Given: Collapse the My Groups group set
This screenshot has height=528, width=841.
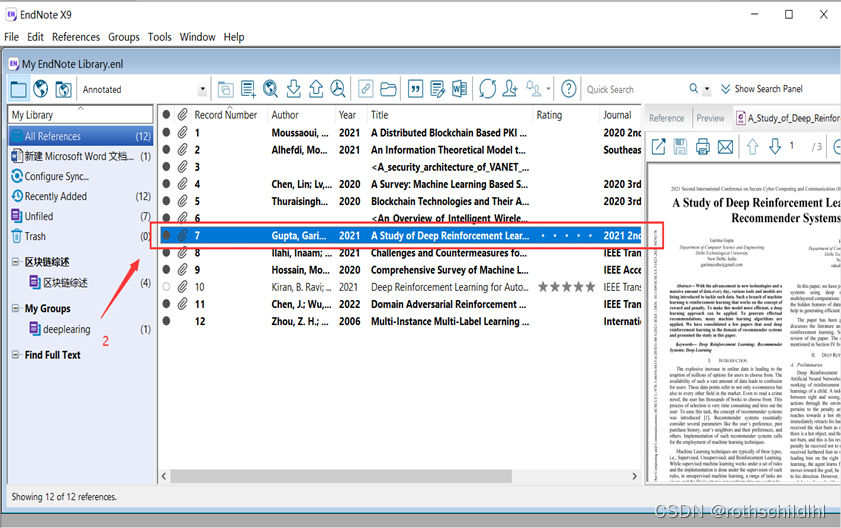Looking at the screenshot, I should coord(16,309).
